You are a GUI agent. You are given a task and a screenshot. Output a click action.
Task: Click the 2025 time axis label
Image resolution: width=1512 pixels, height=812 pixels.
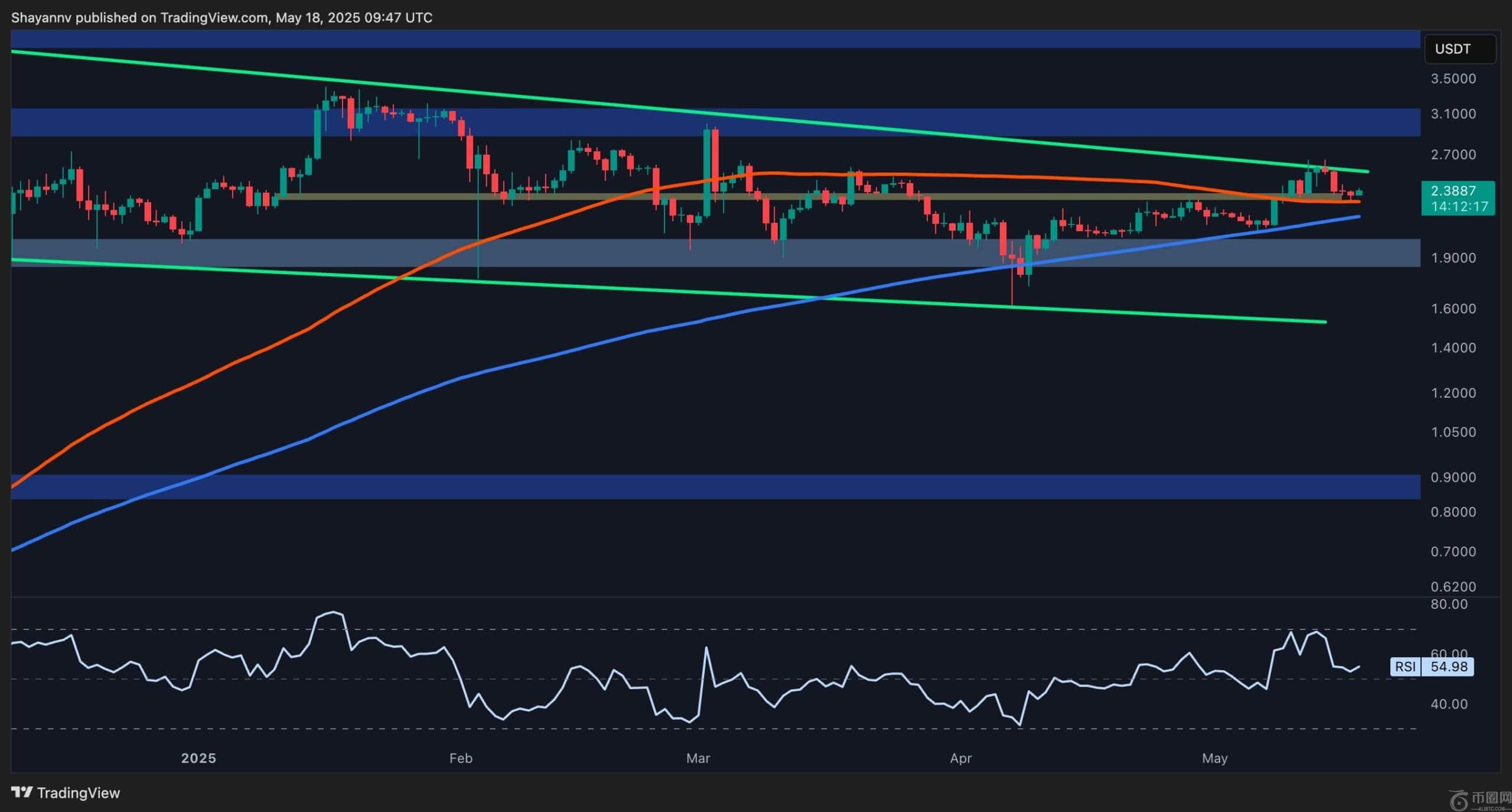[198, 758]
